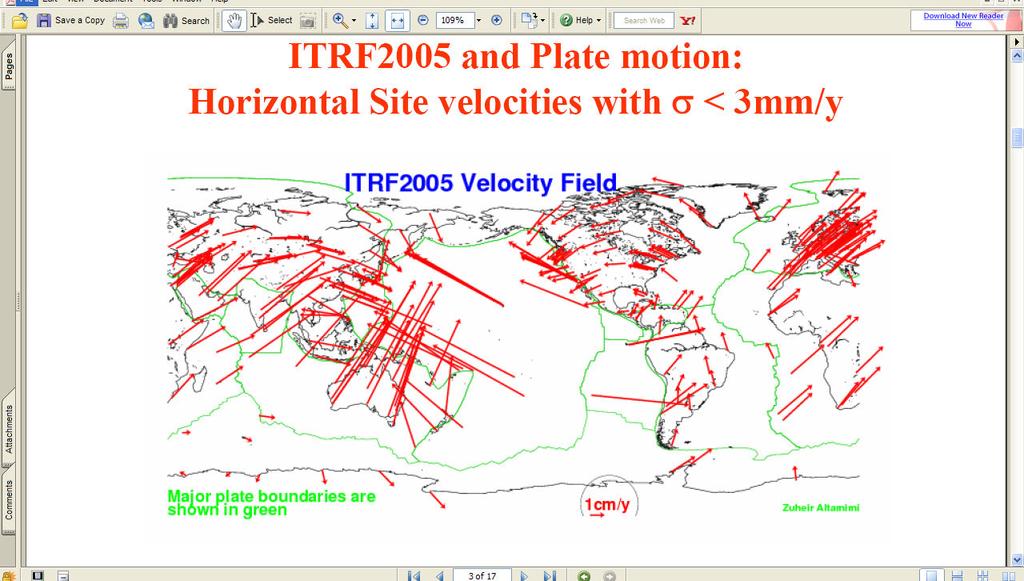Click the 109% zoom level field

click(x=455, y=20)
